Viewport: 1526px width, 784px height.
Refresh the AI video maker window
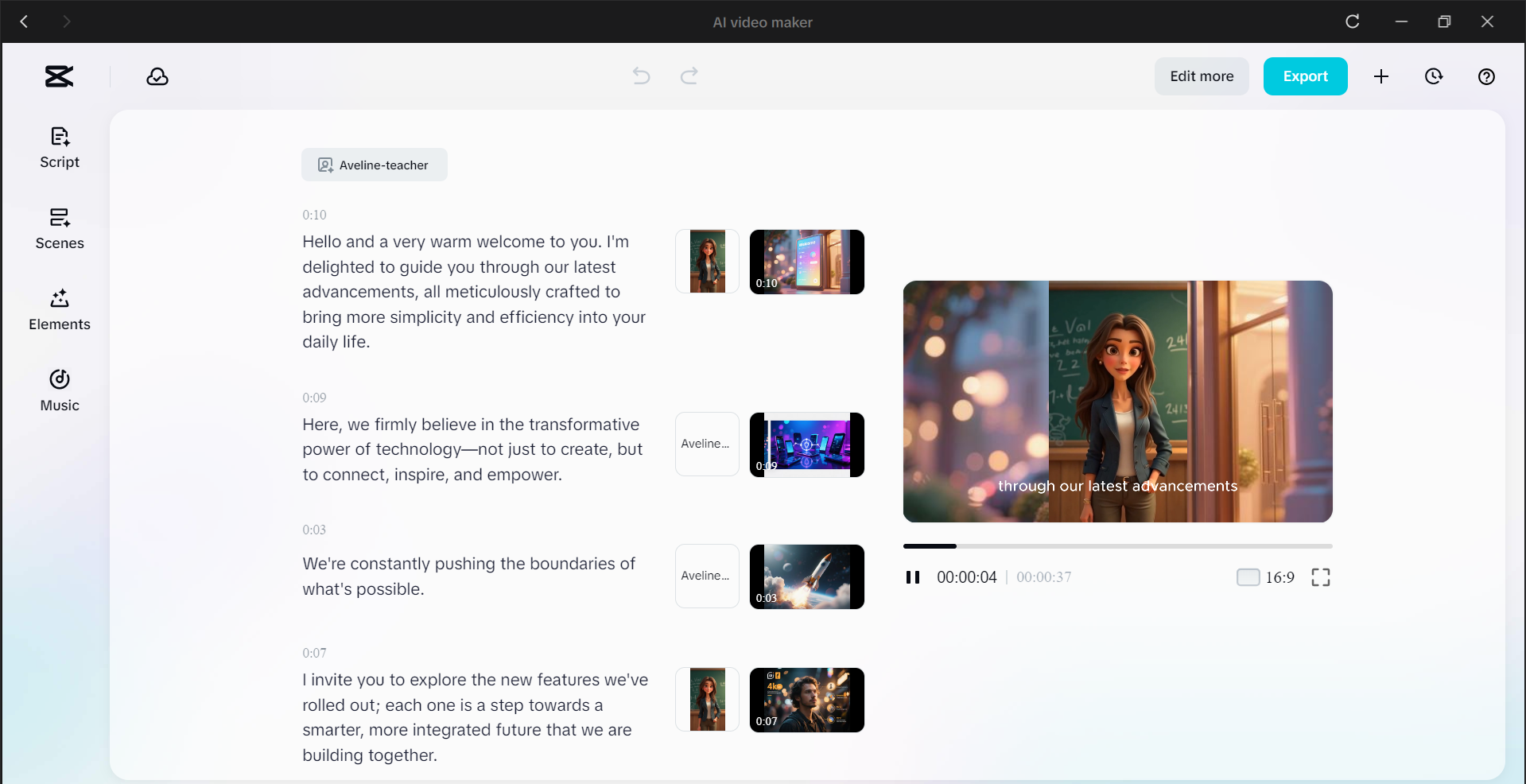(x=1352, y=21)
